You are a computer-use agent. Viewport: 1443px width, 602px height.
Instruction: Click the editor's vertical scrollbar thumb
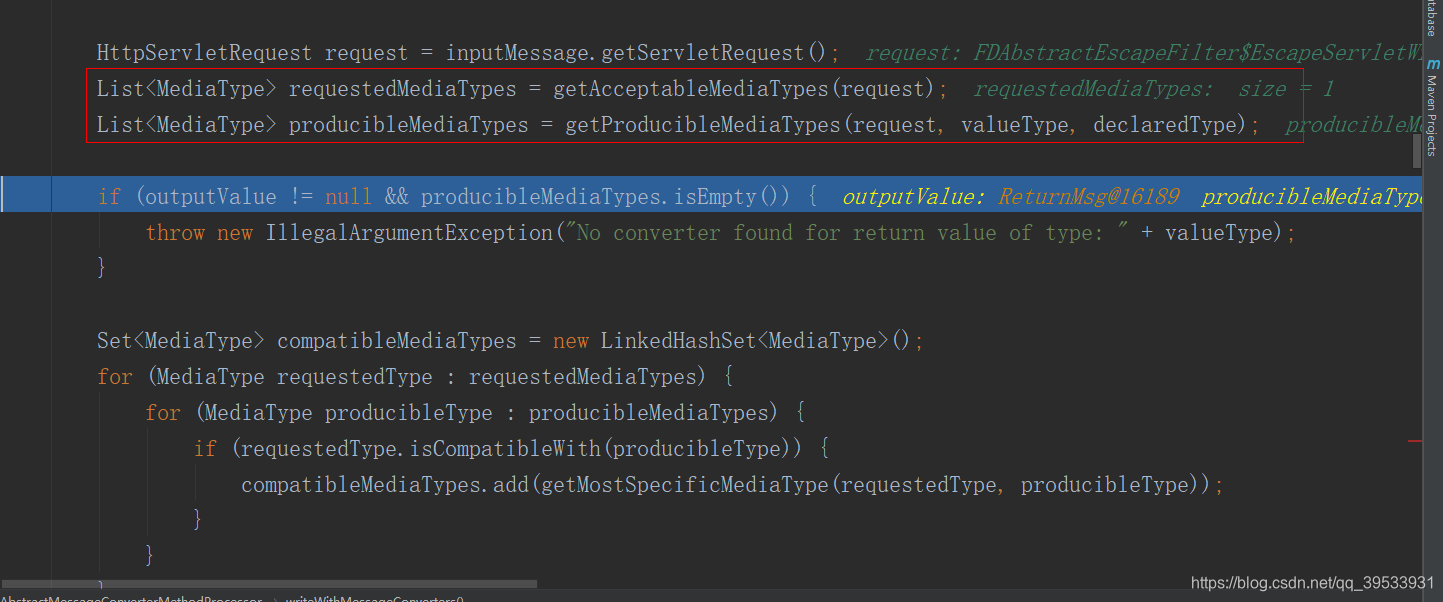pyautogui.click(x=1416, y=152)
